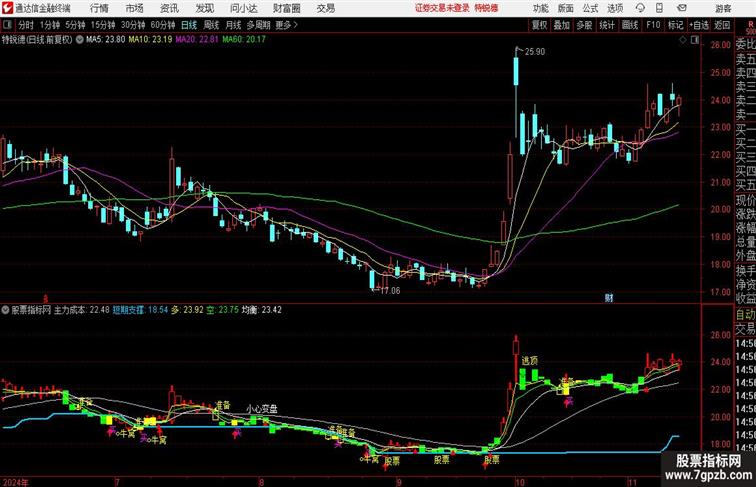Screen dimensions: 756x487
Task: Open 多周期 multi-period view
Action: 258,25
